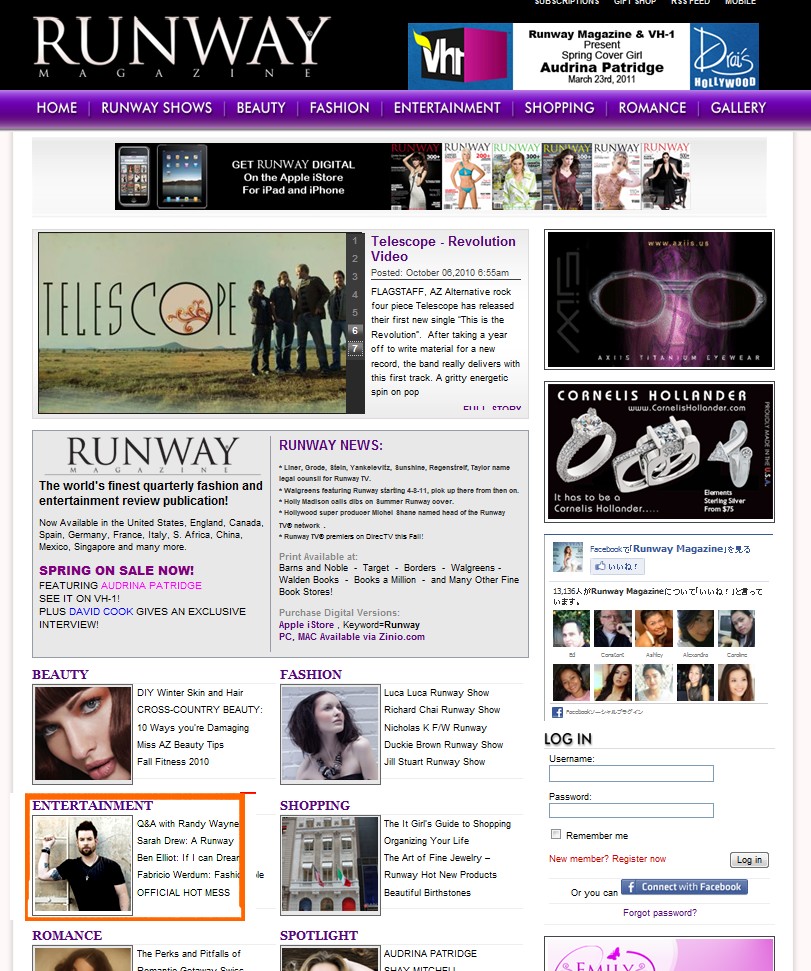The image size is (811, 971).
Task: Click New member? Register now link
Action: click(x=607, y=859)
